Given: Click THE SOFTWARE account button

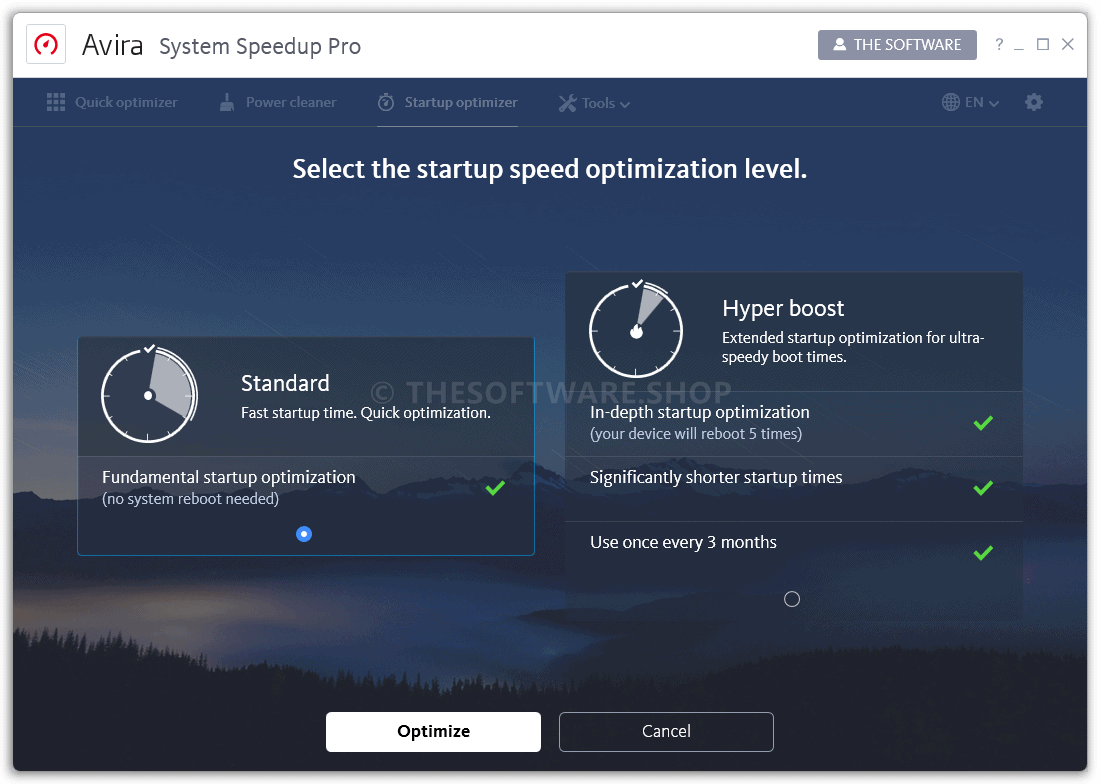Looking at the screenshot, I should [897, 45].
